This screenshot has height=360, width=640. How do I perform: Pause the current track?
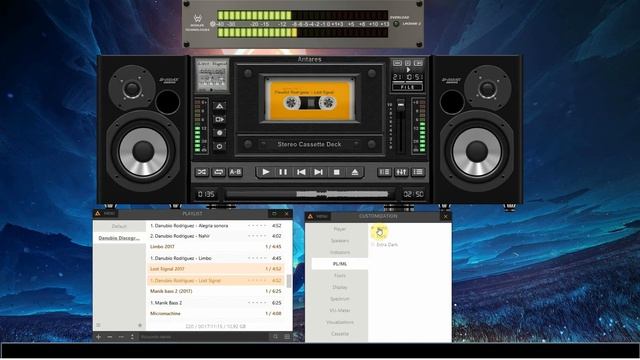click(283, 172)
